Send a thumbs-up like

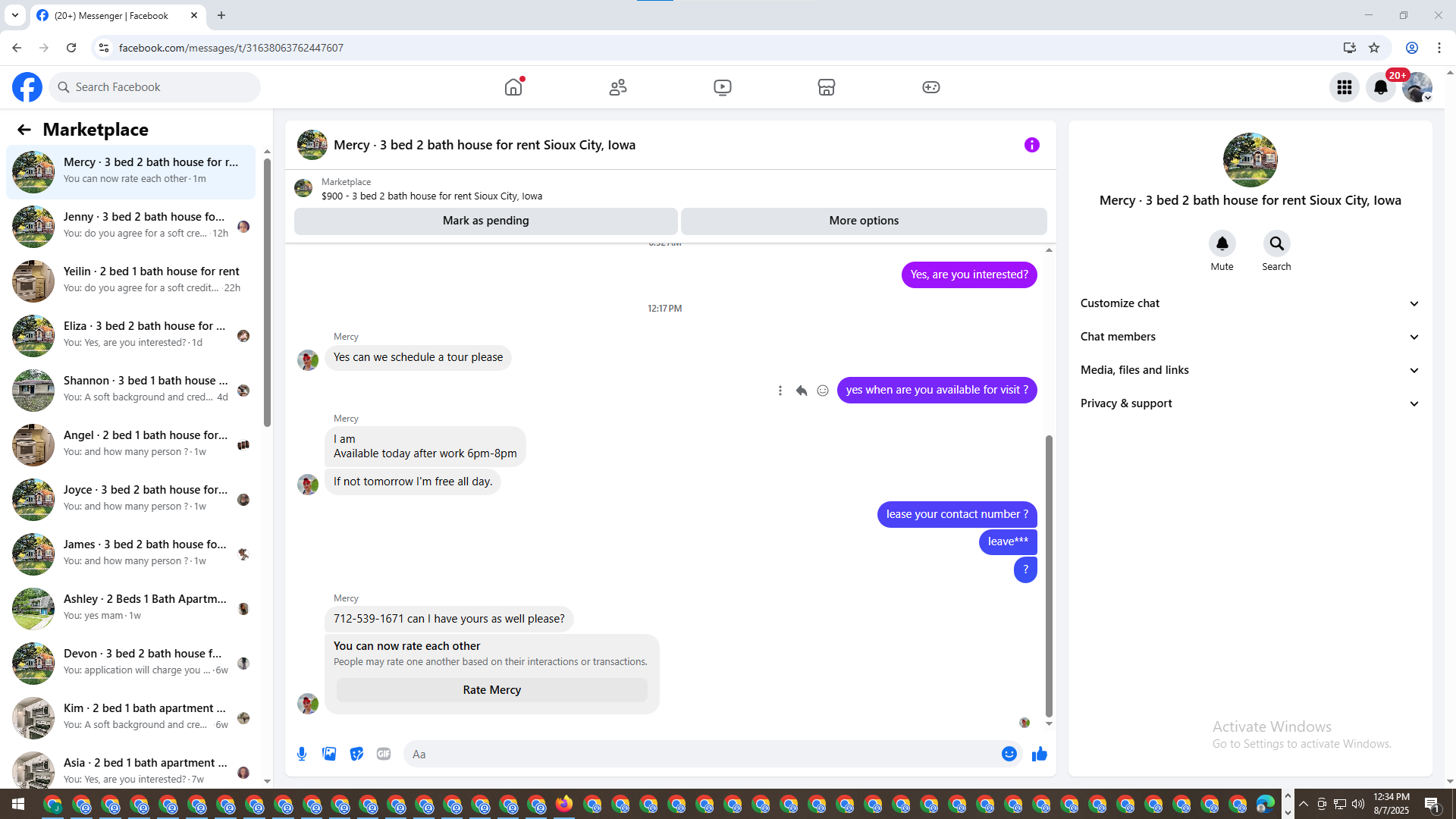tap(1039, 754)
